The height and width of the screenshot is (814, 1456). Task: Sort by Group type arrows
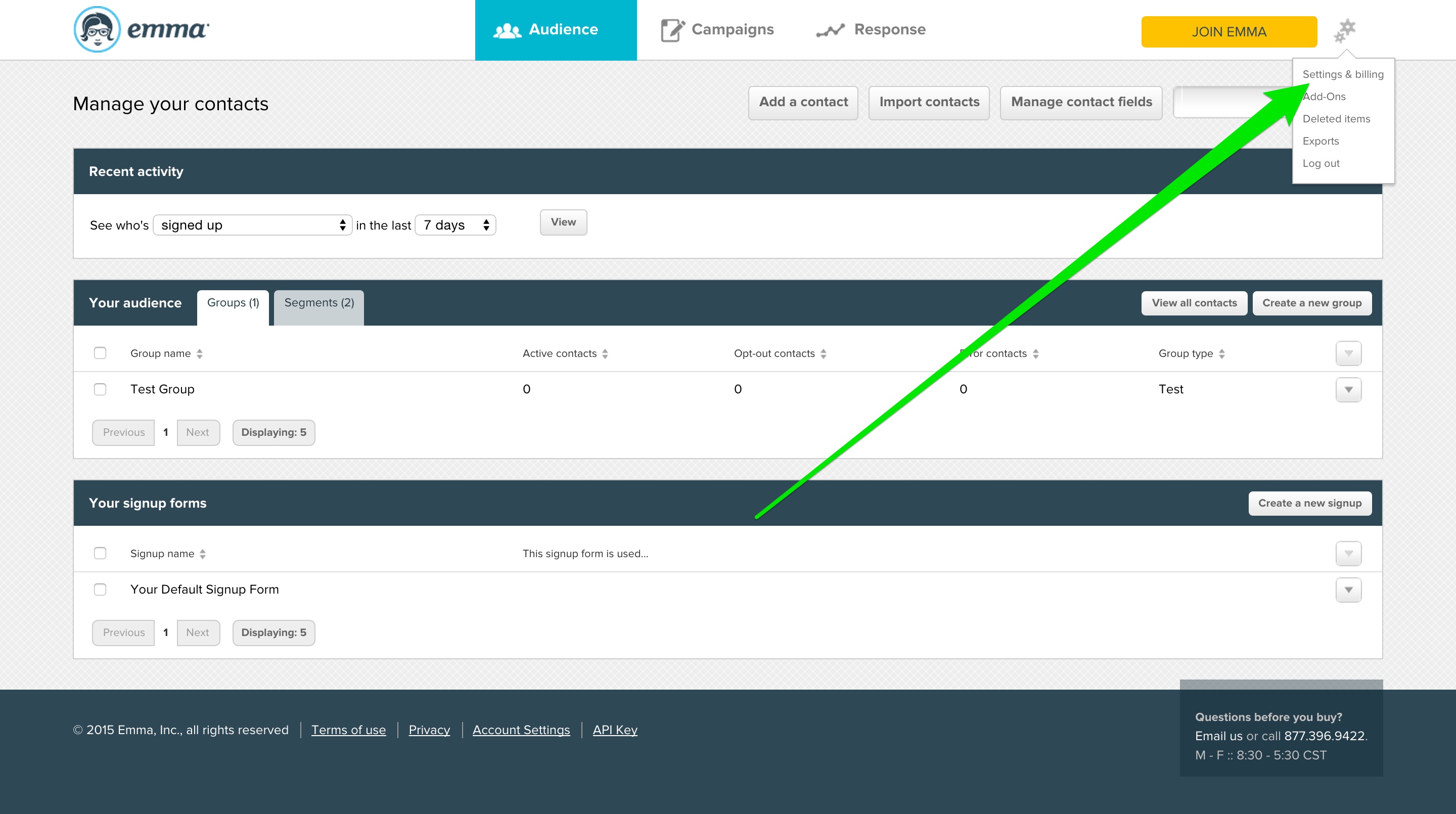point(1221,354)
